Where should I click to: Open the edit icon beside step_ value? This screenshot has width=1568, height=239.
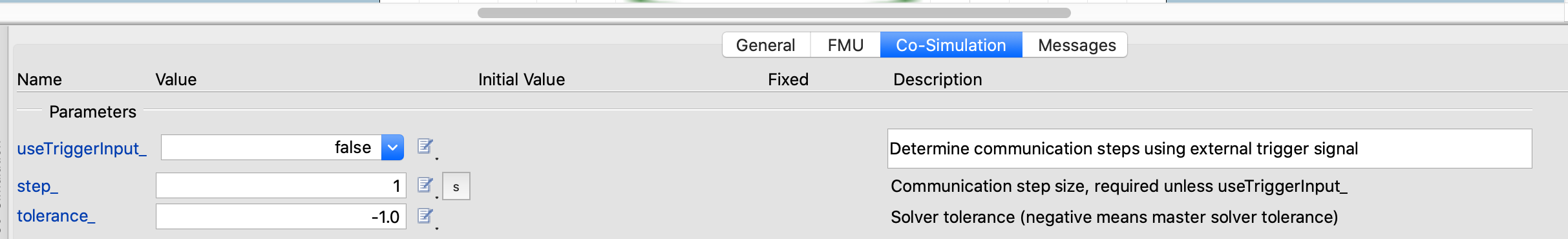(425, 186)
